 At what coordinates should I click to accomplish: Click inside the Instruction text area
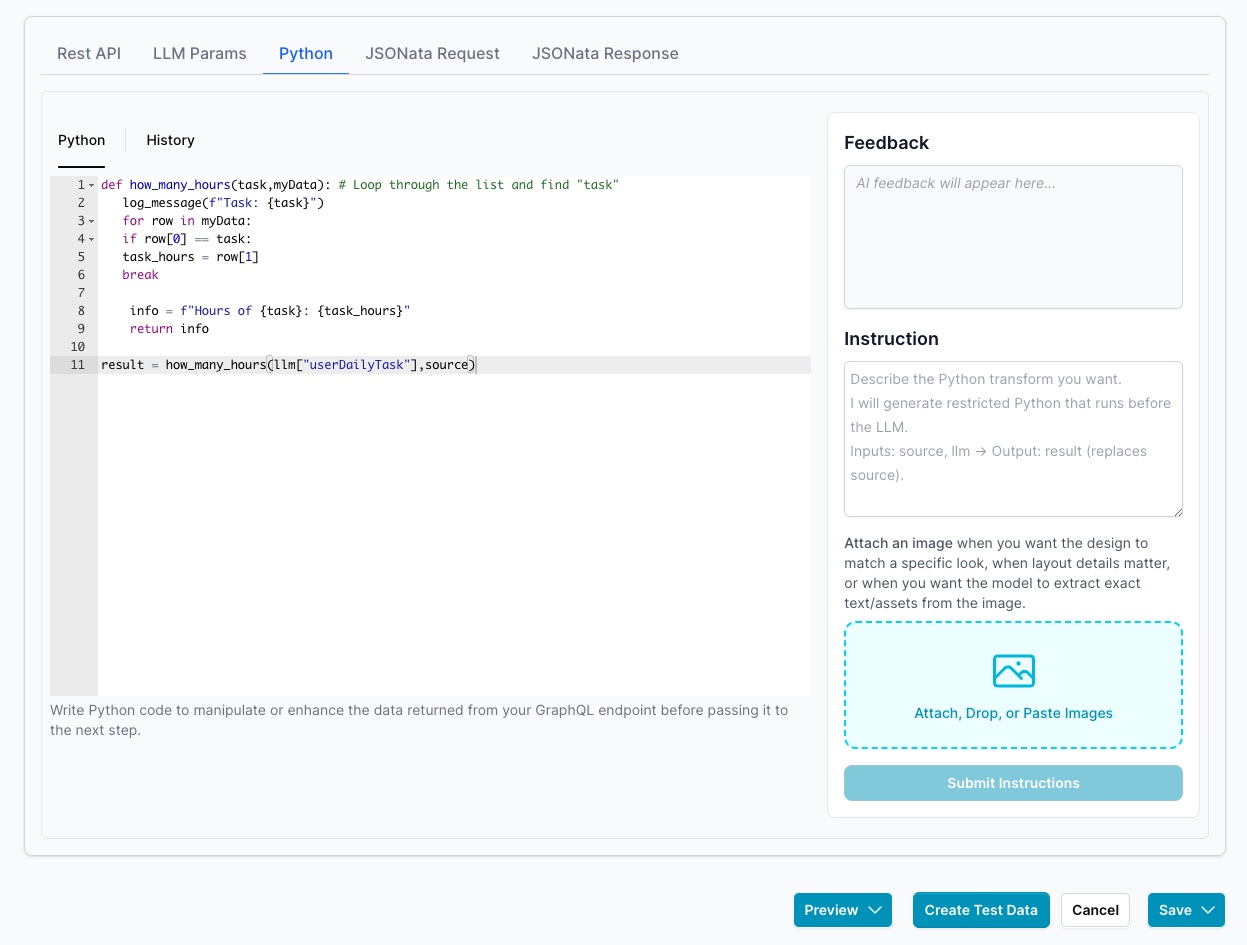[1013, 438]
